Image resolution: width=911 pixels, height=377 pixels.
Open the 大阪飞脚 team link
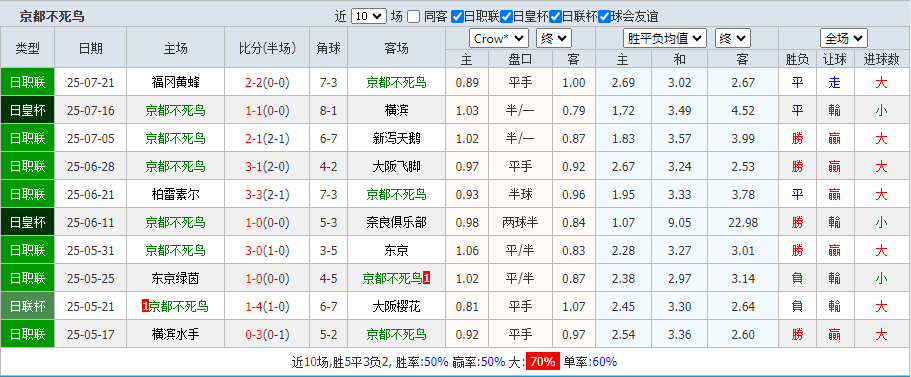point(396,167)
